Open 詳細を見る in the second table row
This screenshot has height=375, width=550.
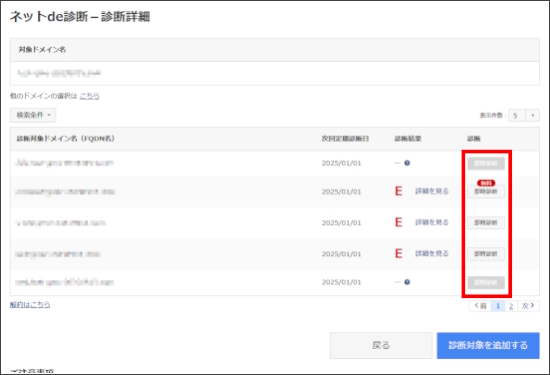[432, 191]
